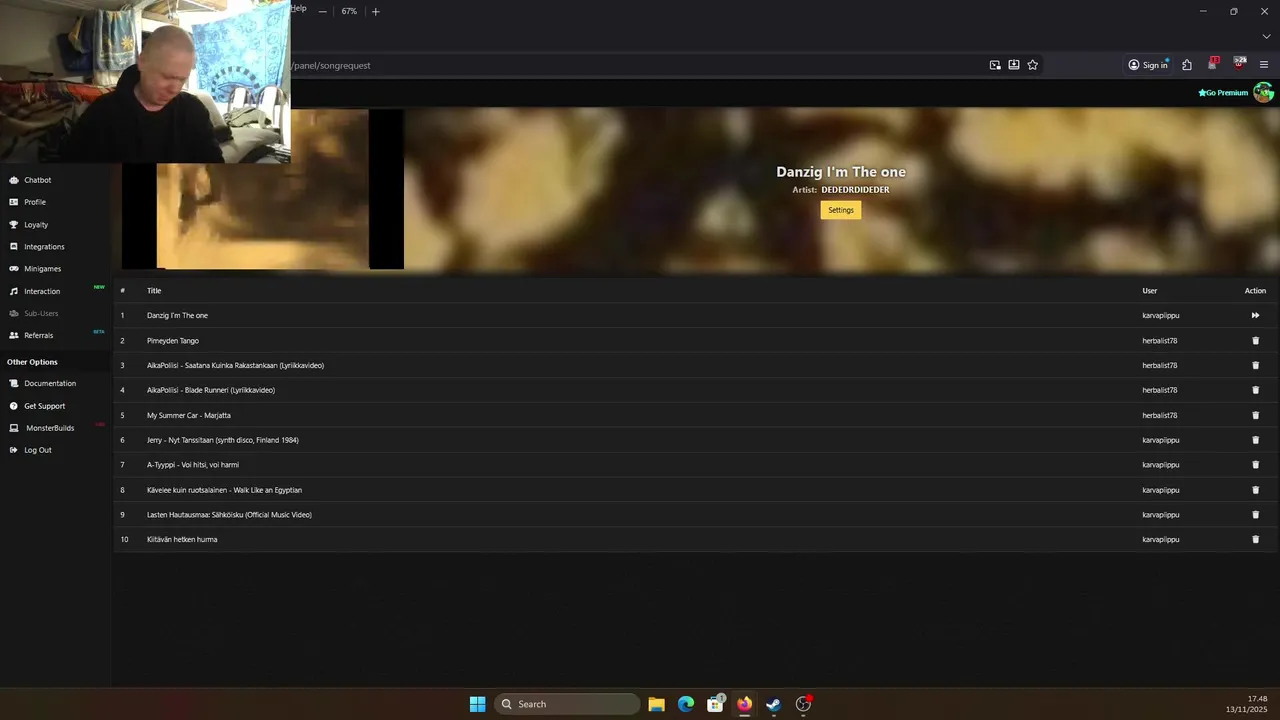Delete A-Tyyppi - Voi hitsi, voi harmi

pos(1256,465)
